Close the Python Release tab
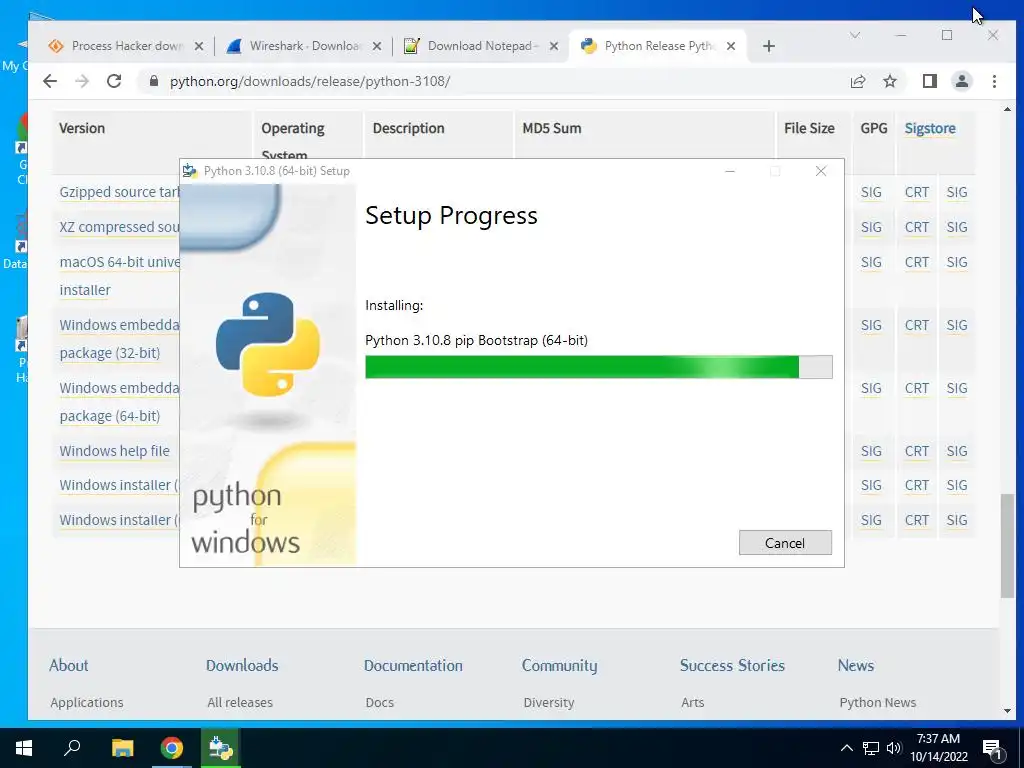Image resolution: width=1024 pixels, height=768 pixels. coord(731,46)
